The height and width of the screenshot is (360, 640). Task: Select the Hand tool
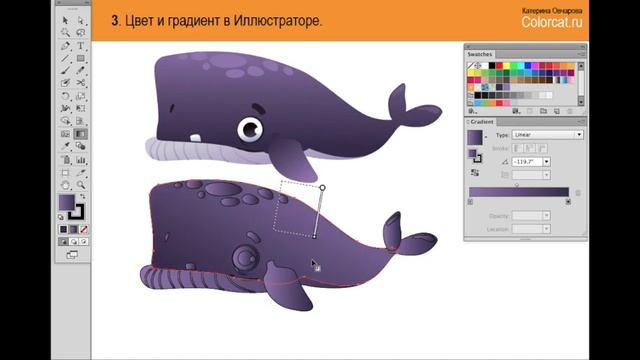point(65,185)
